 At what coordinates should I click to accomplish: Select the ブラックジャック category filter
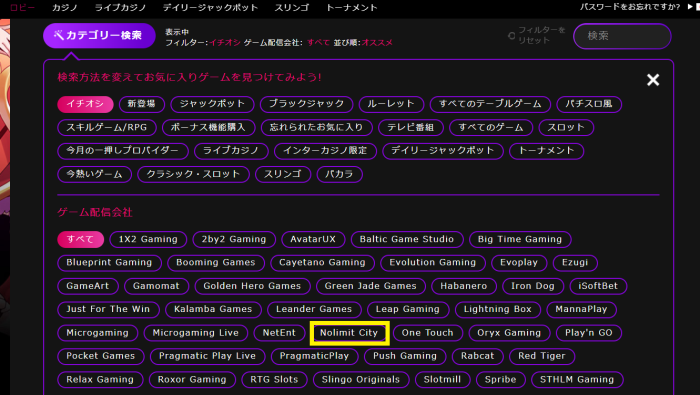click(306, 104)
